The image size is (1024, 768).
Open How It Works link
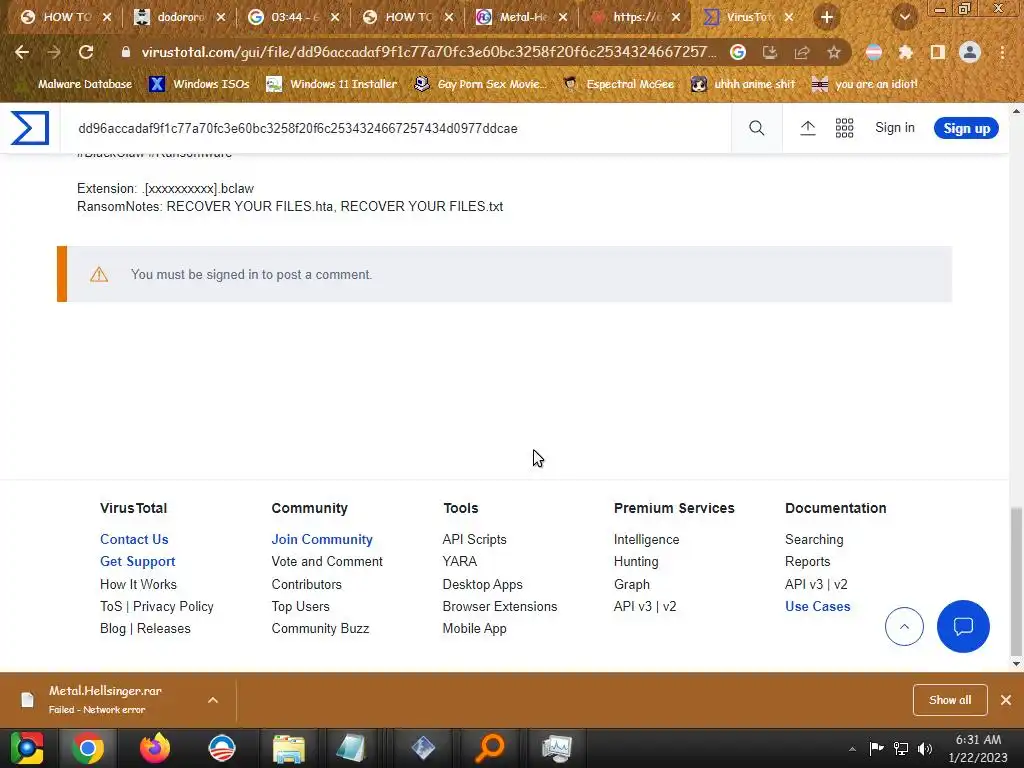point(138,584)
